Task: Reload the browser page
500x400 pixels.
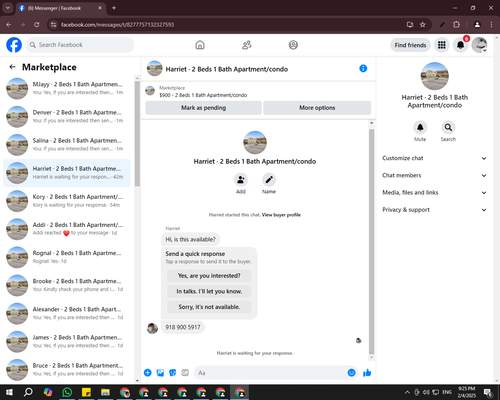Action: (x=37, y=25)
